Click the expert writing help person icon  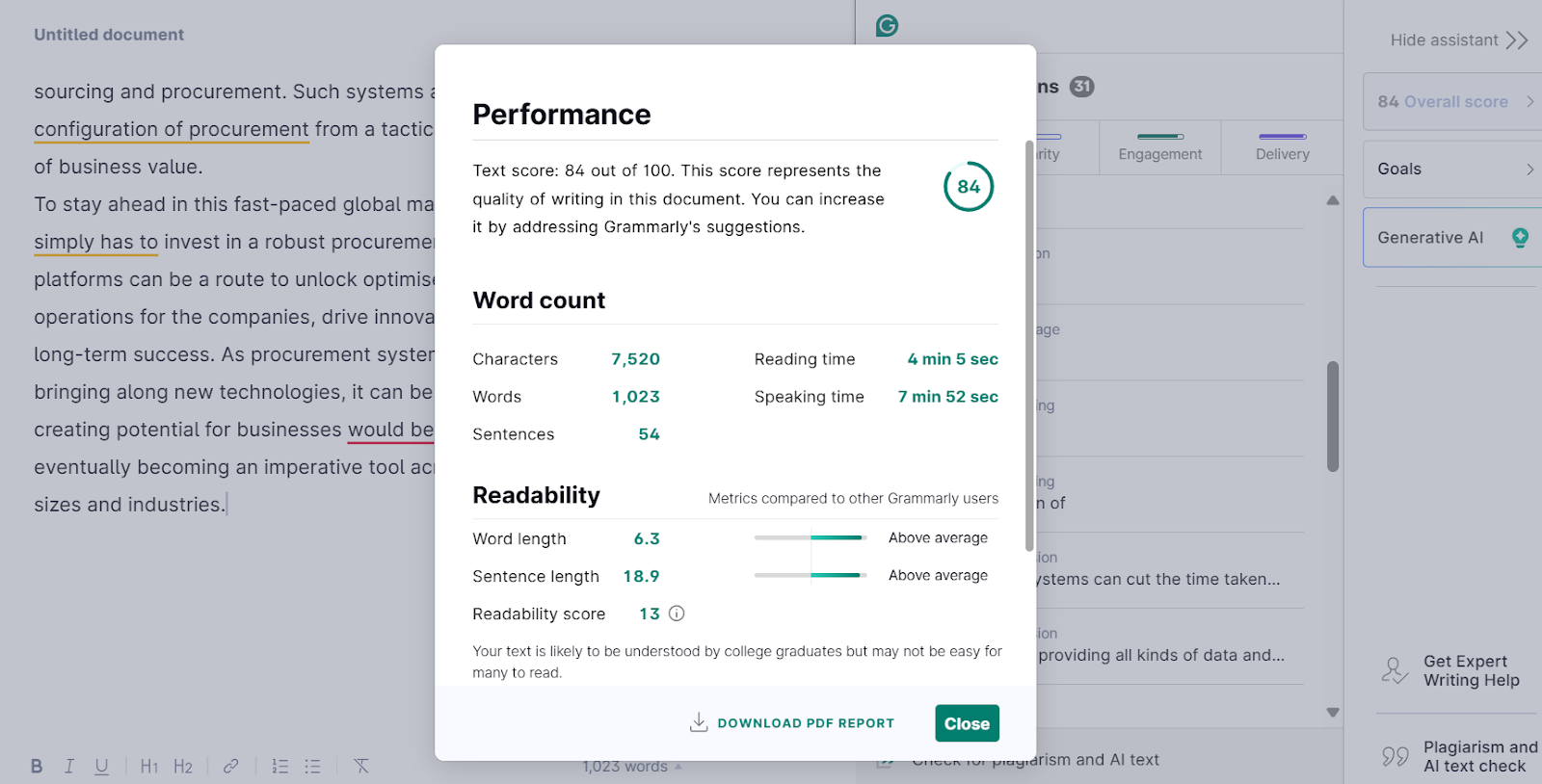coord(1395,670)
